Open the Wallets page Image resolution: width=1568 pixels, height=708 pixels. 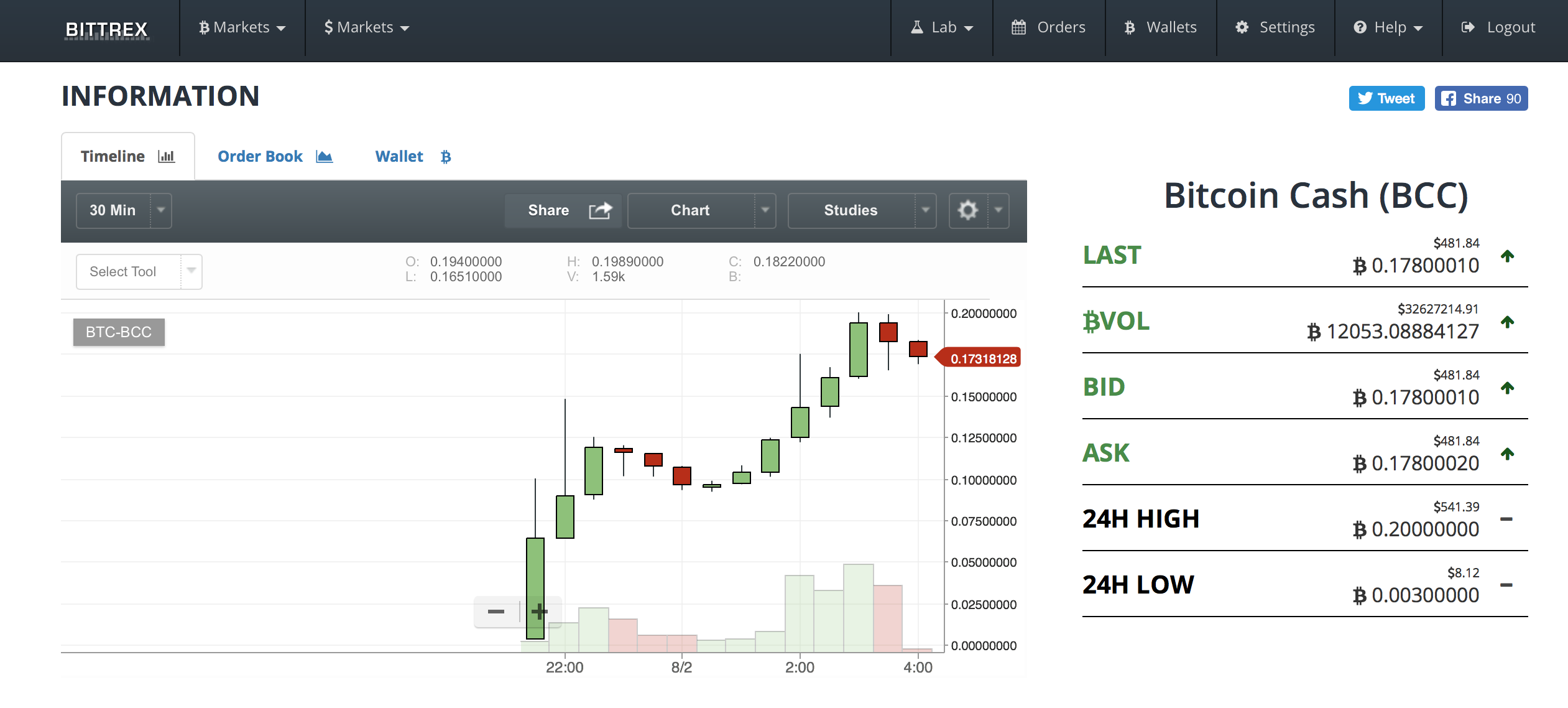tap(1161, 27)
